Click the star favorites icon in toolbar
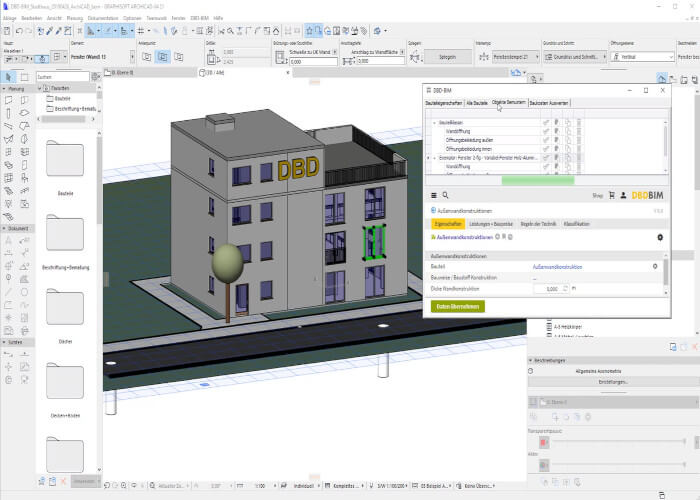 tap(309, 31)
